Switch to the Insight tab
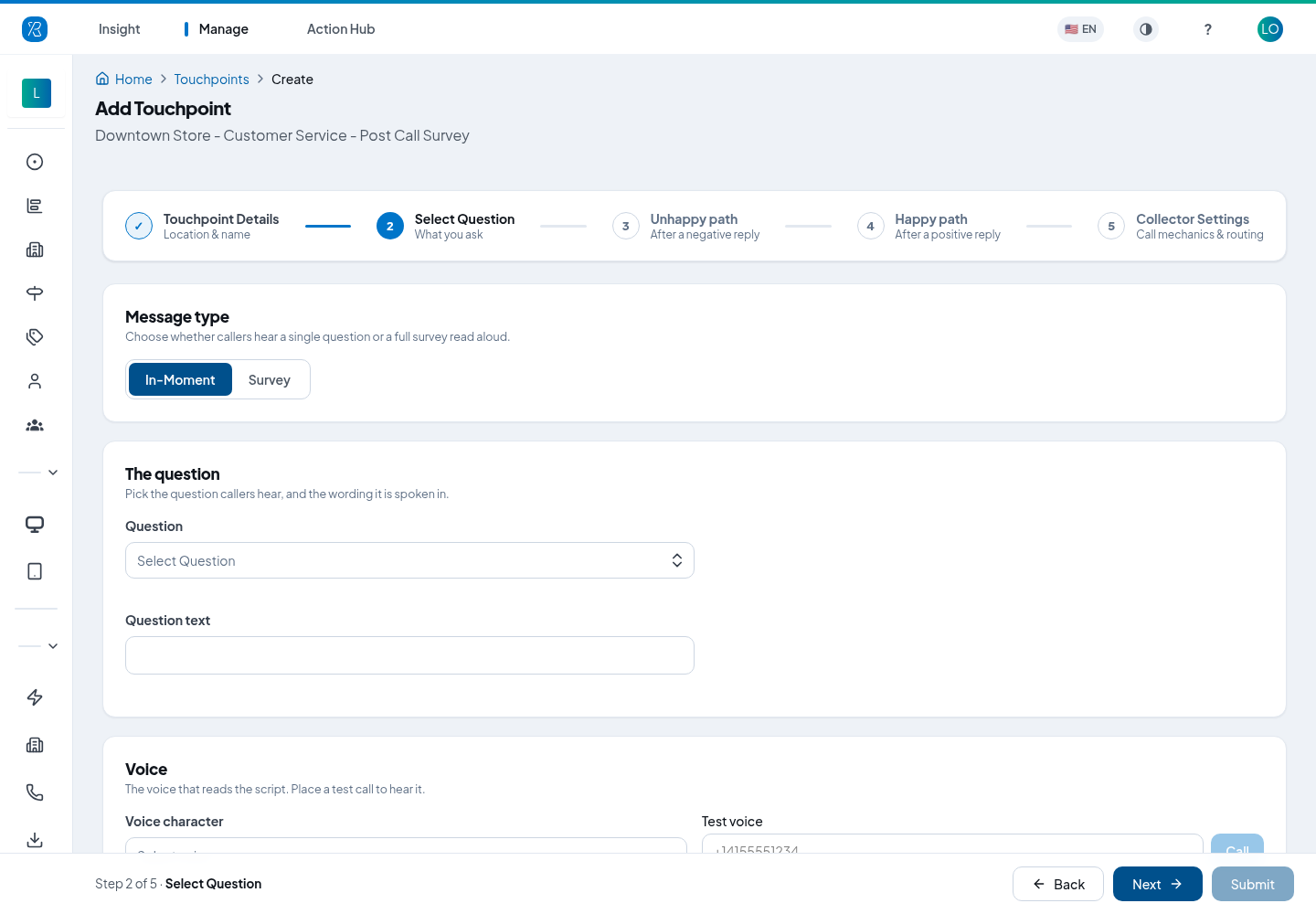1316x914 pixels. tap(120, 29)
